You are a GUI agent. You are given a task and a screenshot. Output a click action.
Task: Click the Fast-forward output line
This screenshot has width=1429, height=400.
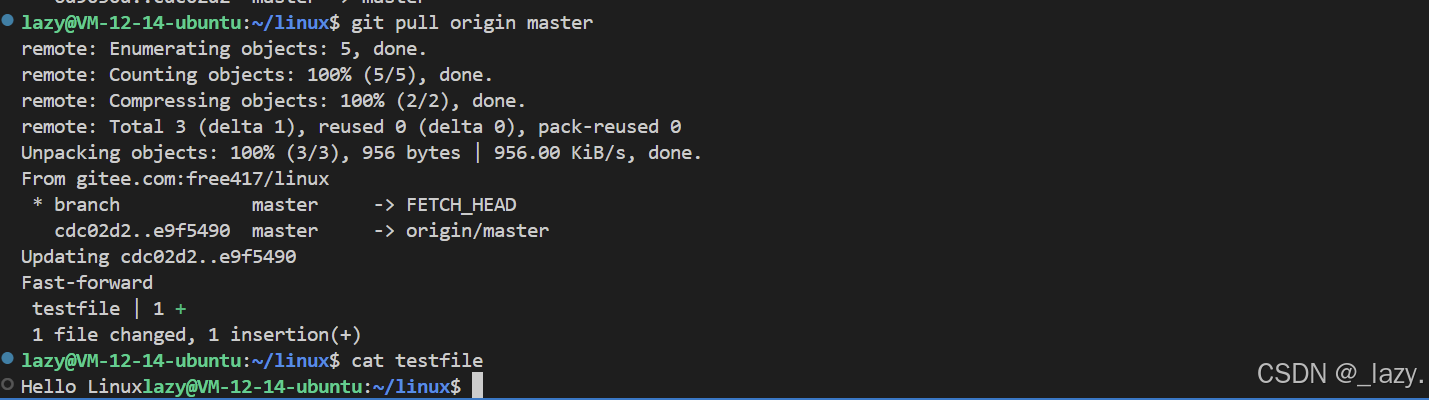tap(87, 283)
